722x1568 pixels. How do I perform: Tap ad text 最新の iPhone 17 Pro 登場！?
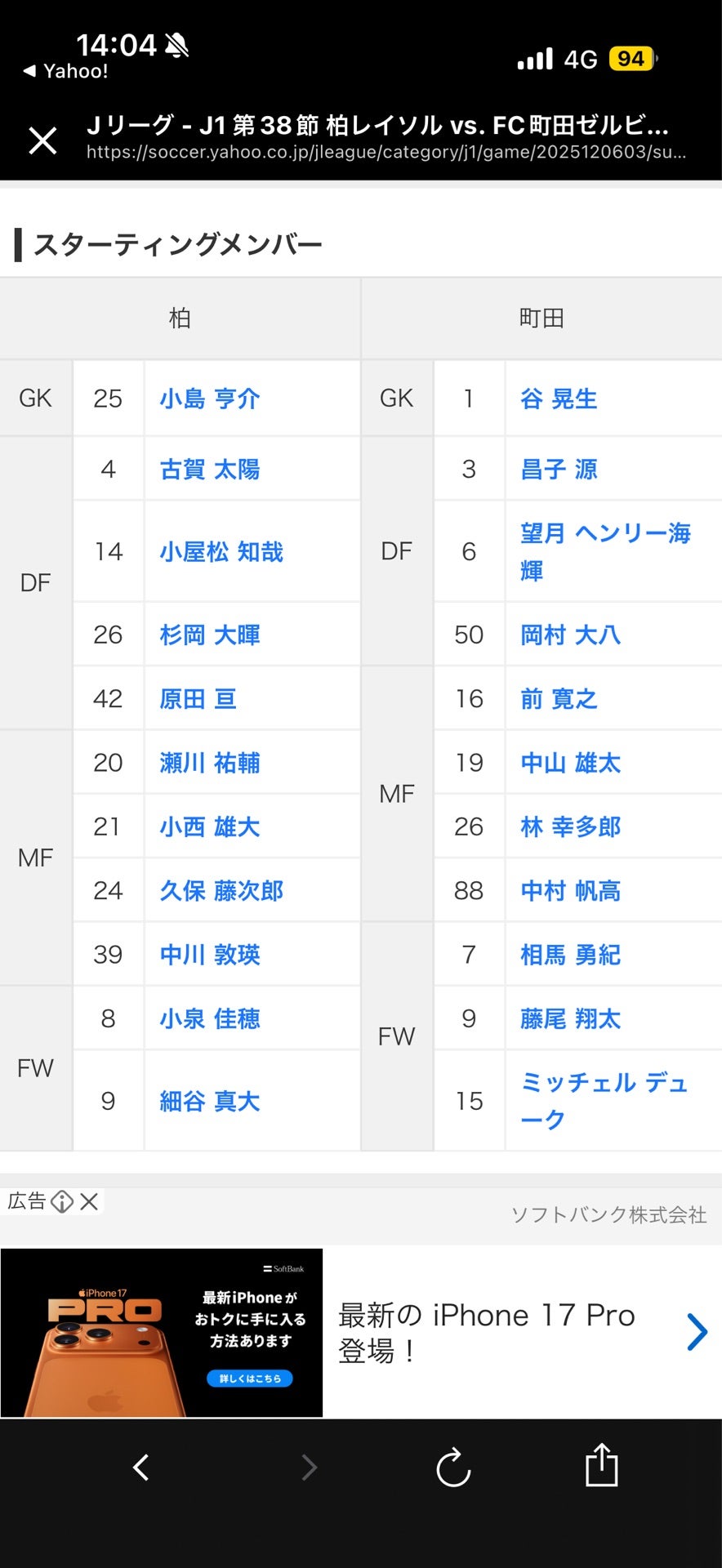(x=487, y=1332)
